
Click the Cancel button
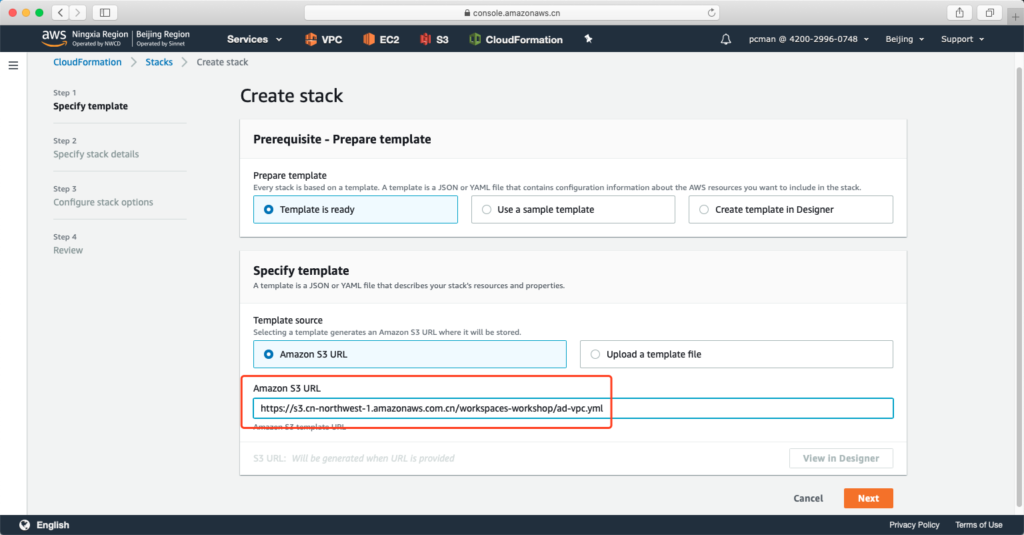(x=808, y=498)
